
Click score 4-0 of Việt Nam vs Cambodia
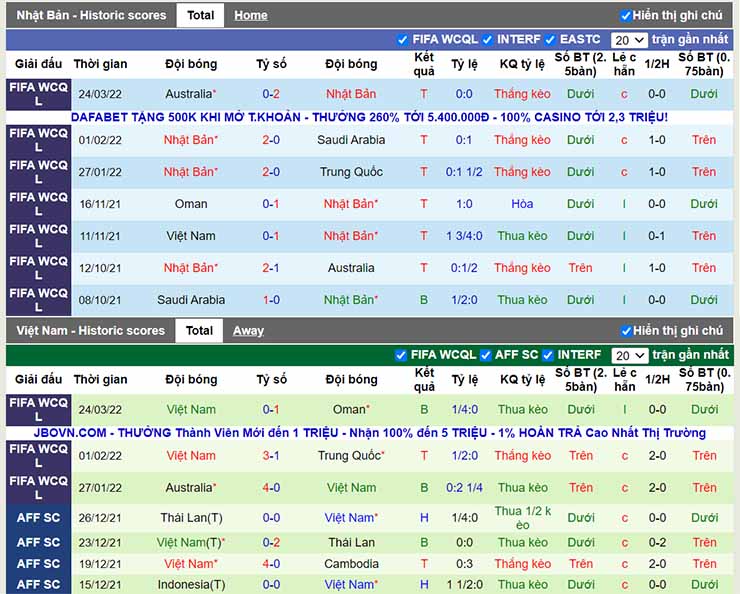coord(271,564)
